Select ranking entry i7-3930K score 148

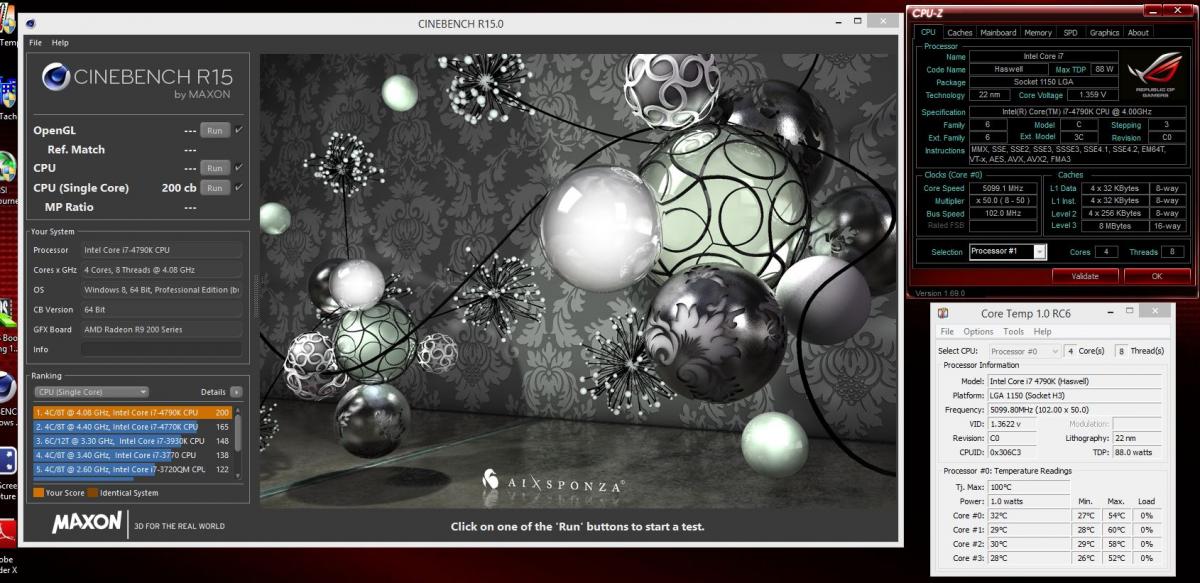(132, 440)
